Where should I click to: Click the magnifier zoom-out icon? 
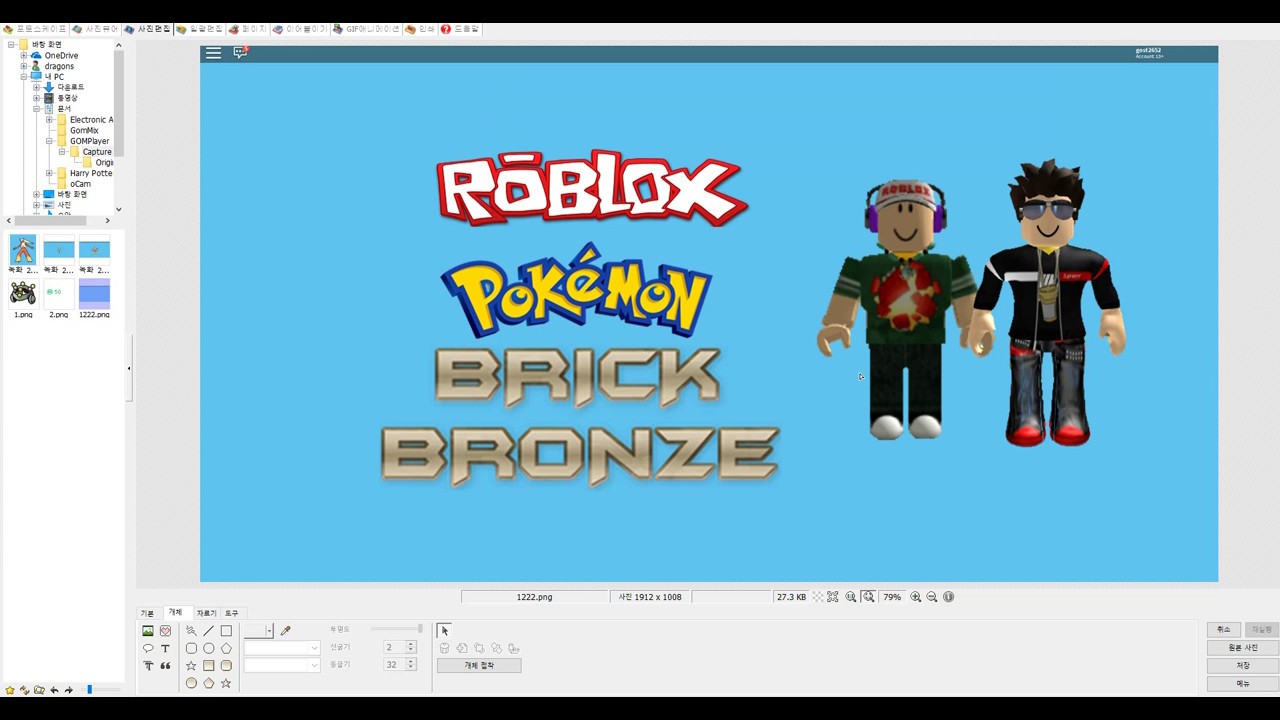click(x=932, y=597)
